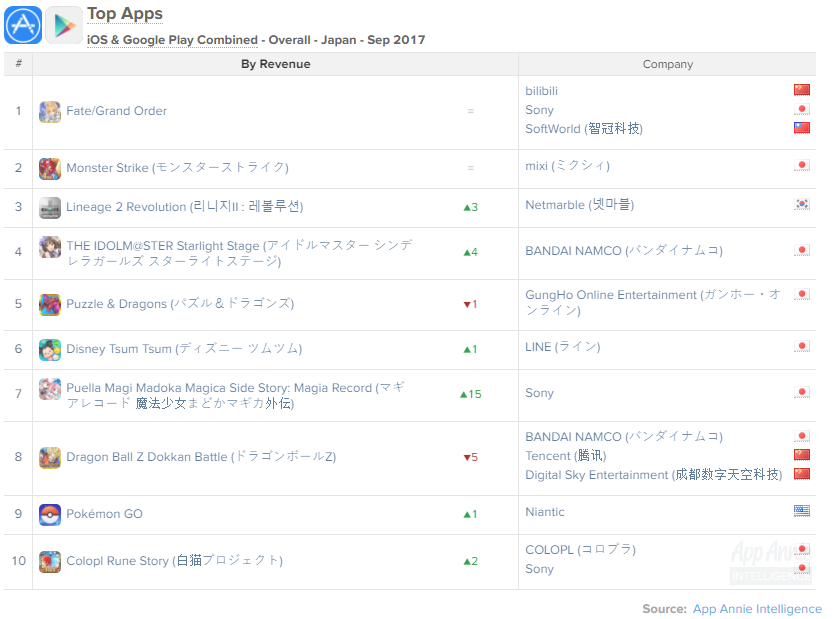
Task: Click the China flag beside Tencent
Action: coord(802,455)
